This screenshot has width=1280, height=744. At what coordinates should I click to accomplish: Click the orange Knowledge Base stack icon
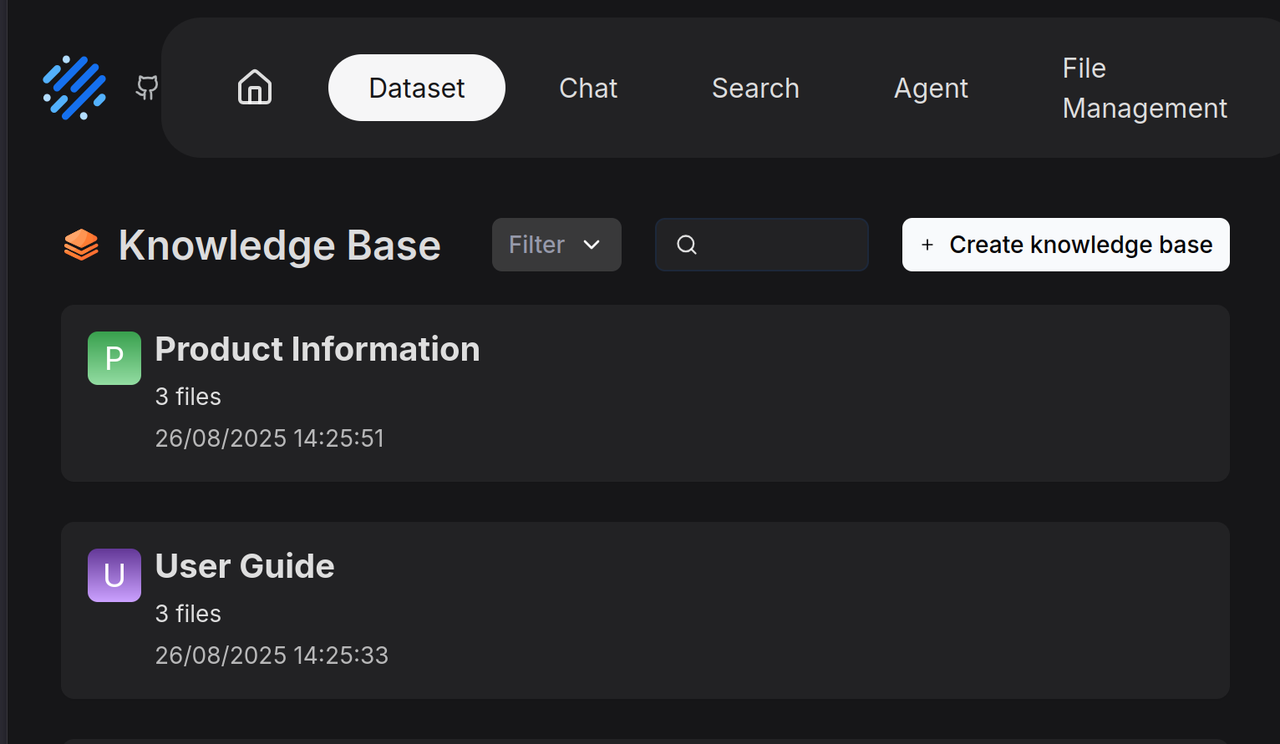81,245
